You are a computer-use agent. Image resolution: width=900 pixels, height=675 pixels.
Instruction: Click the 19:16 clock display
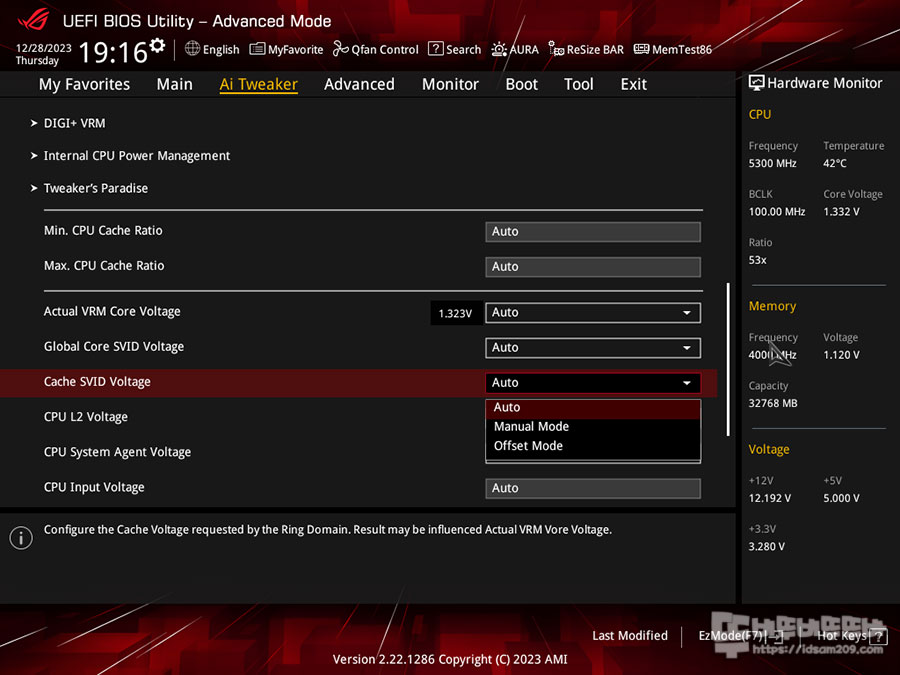(x=113, y=52)
